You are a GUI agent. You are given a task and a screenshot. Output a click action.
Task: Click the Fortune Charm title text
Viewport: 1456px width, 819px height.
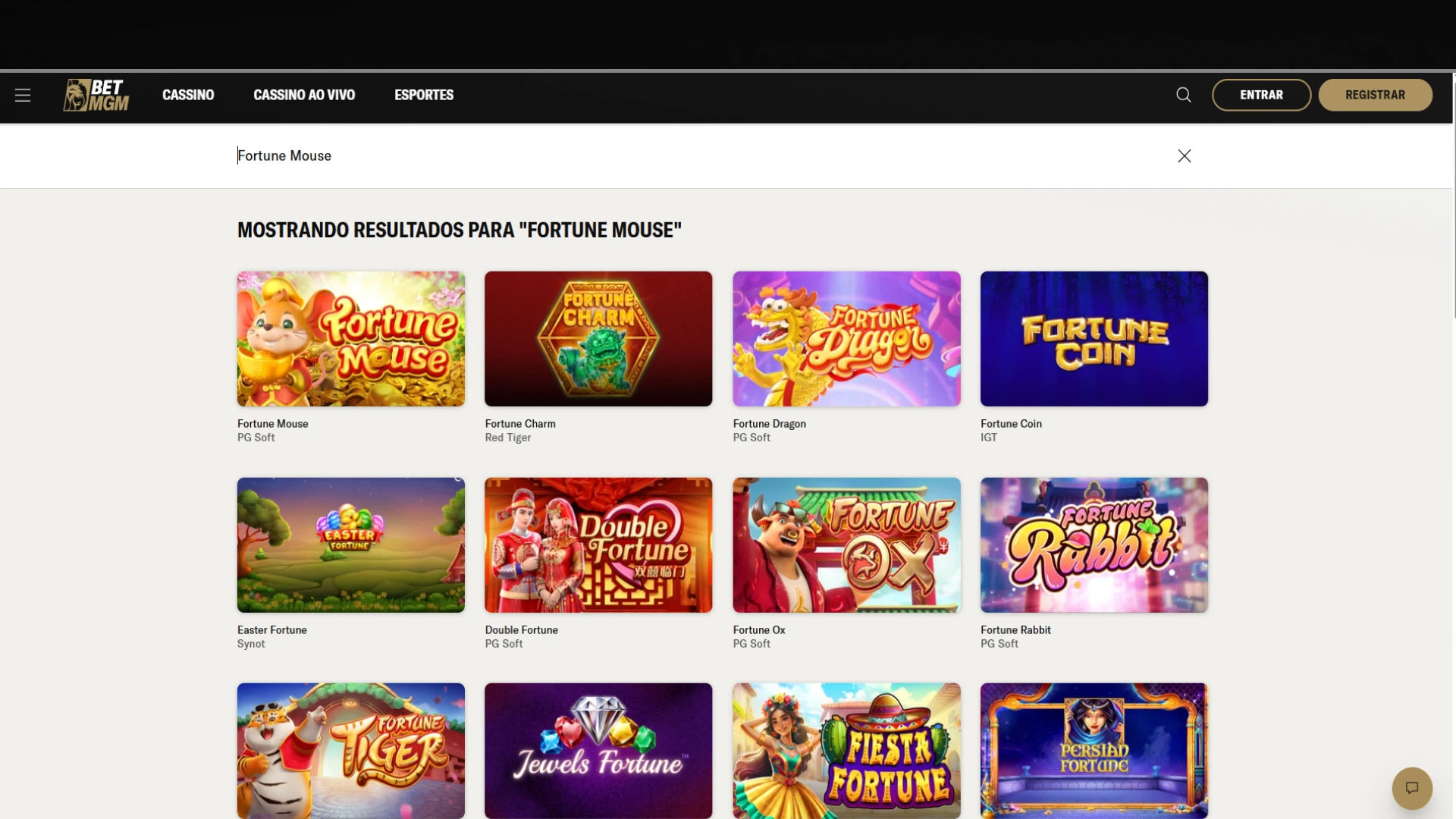[520, 424]
